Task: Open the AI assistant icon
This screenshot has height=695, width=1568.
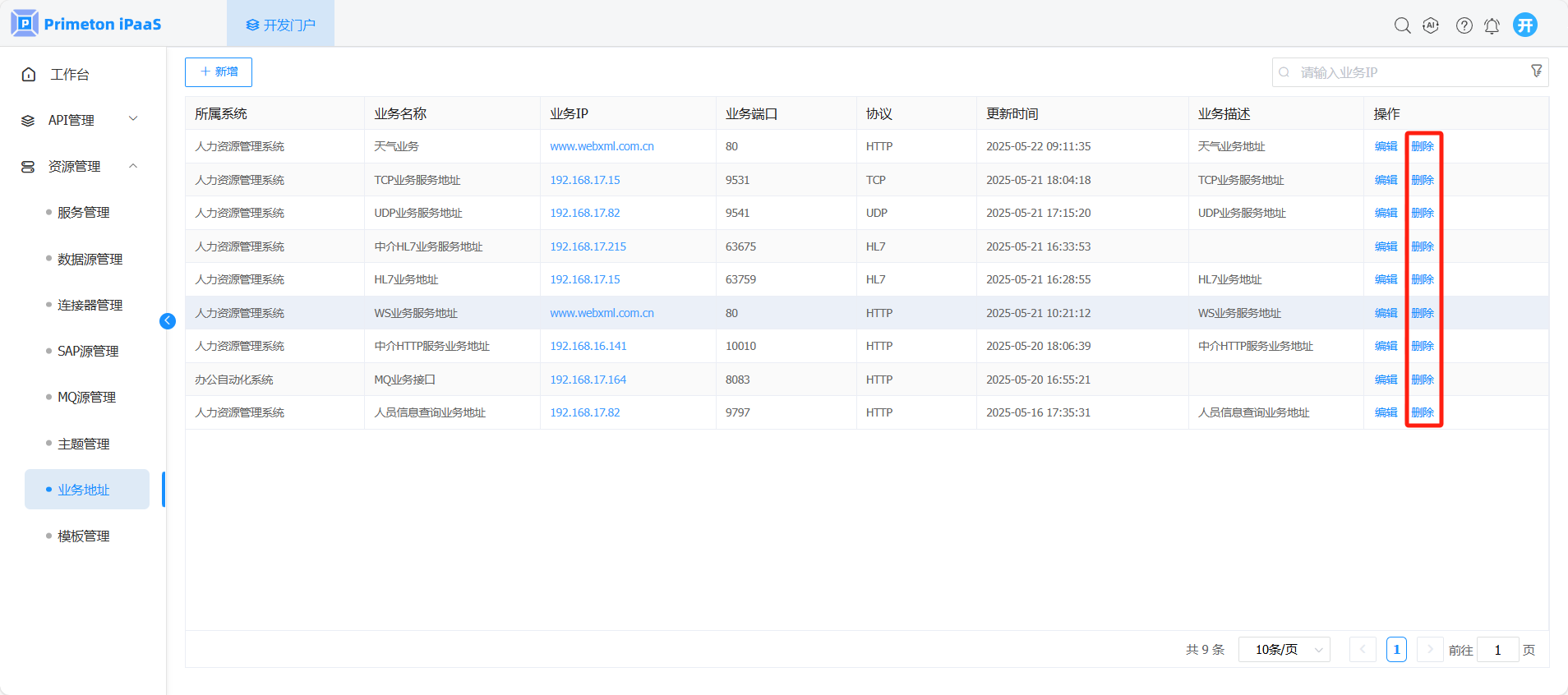Action: (x=1431, y=25)
